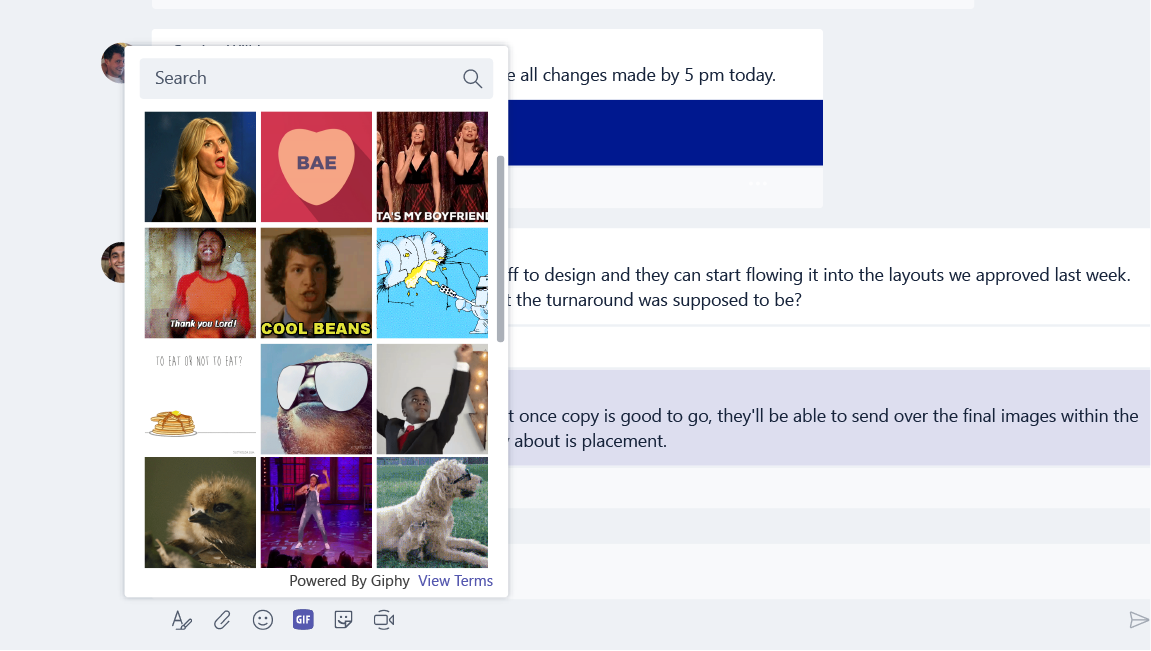Click the Powered By Giphy label
This screenshot has height=651, width=1151.
click(348, 580)
